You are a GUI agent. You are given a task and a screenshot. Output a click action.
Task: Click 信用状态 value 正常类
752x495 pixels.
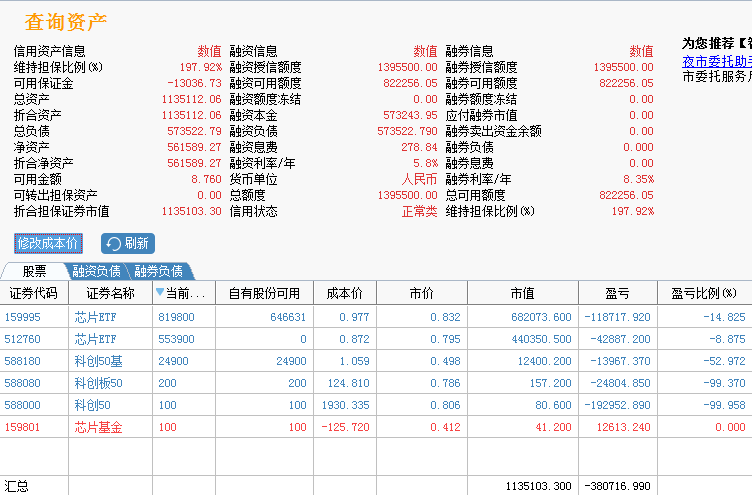point(420,212)
